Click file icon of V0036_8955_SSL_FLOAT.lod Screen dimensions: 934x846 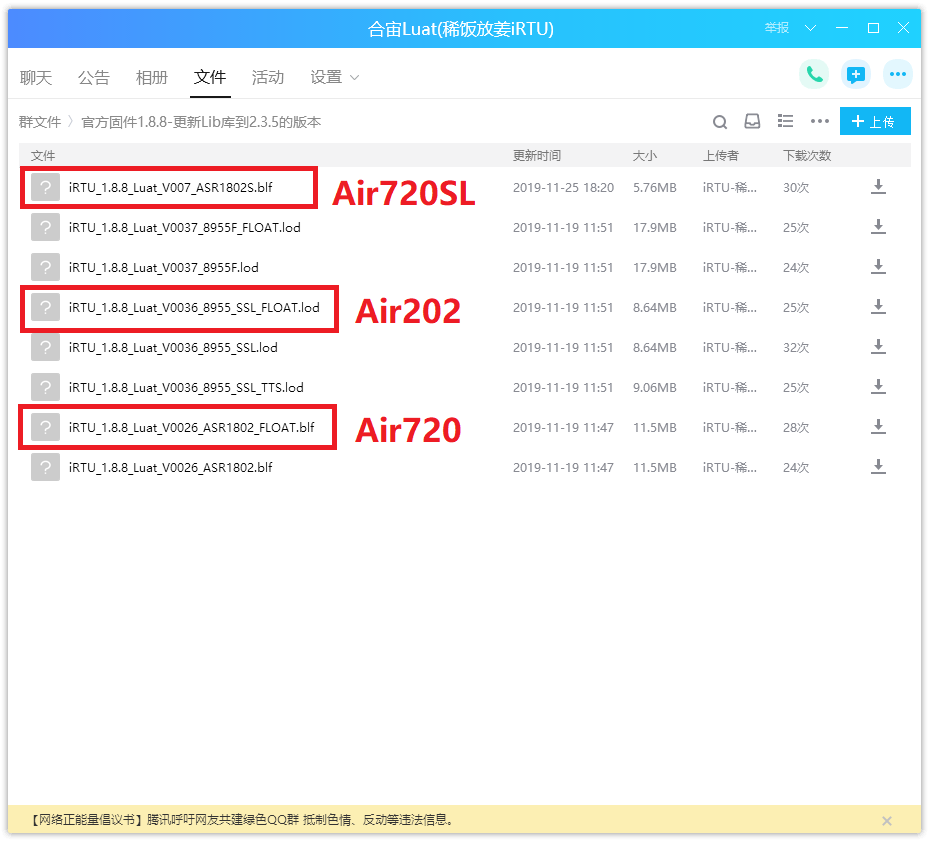point(45,307)
